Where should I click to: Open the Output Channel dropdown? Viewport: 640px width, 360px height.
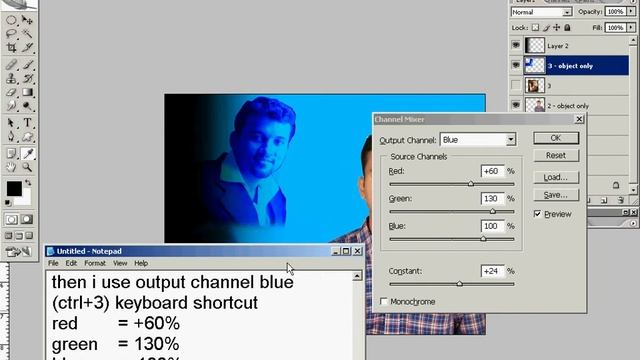tap(511, 140)
